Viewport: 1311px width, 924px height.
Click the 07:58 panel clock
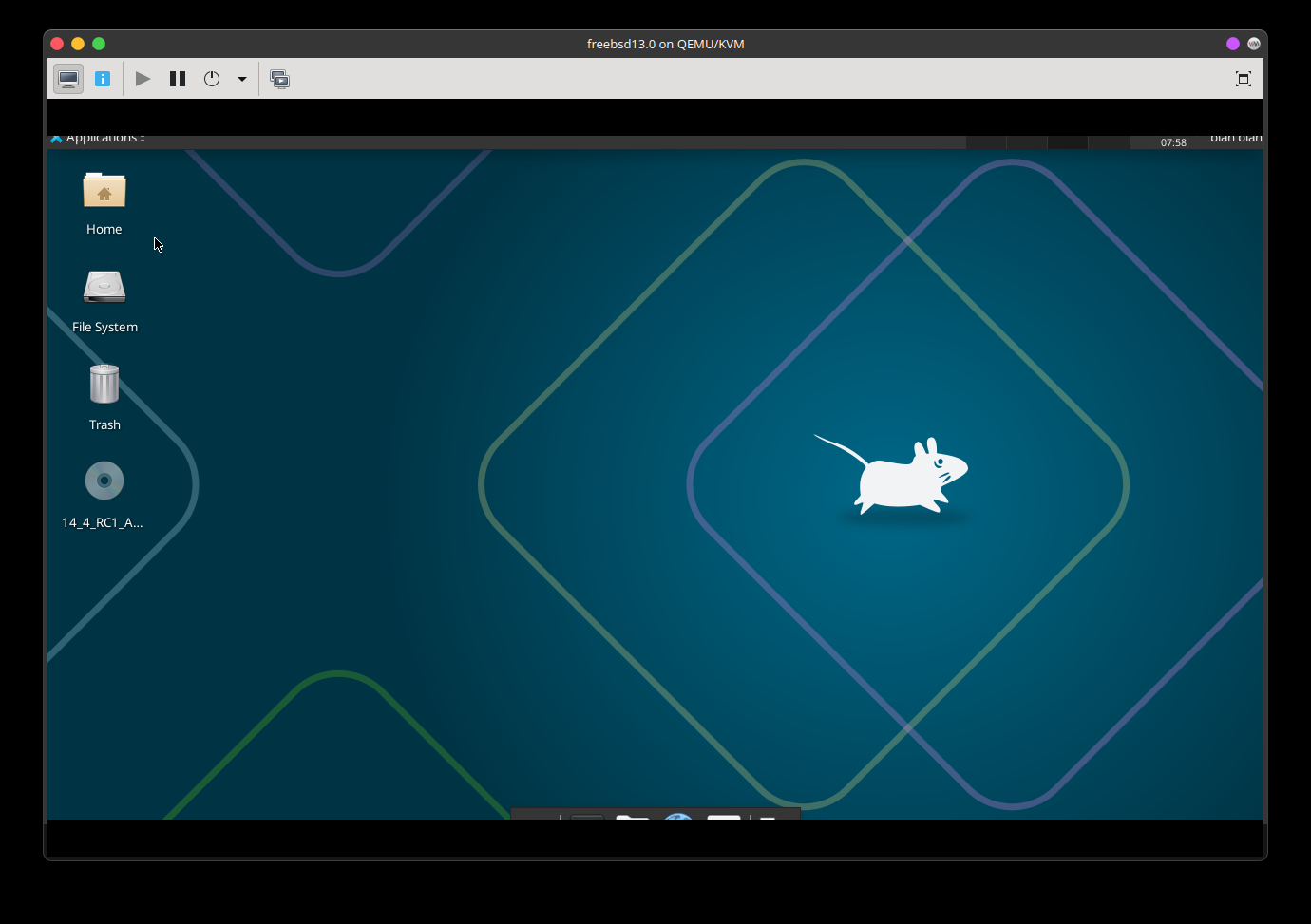point(1173,142)
